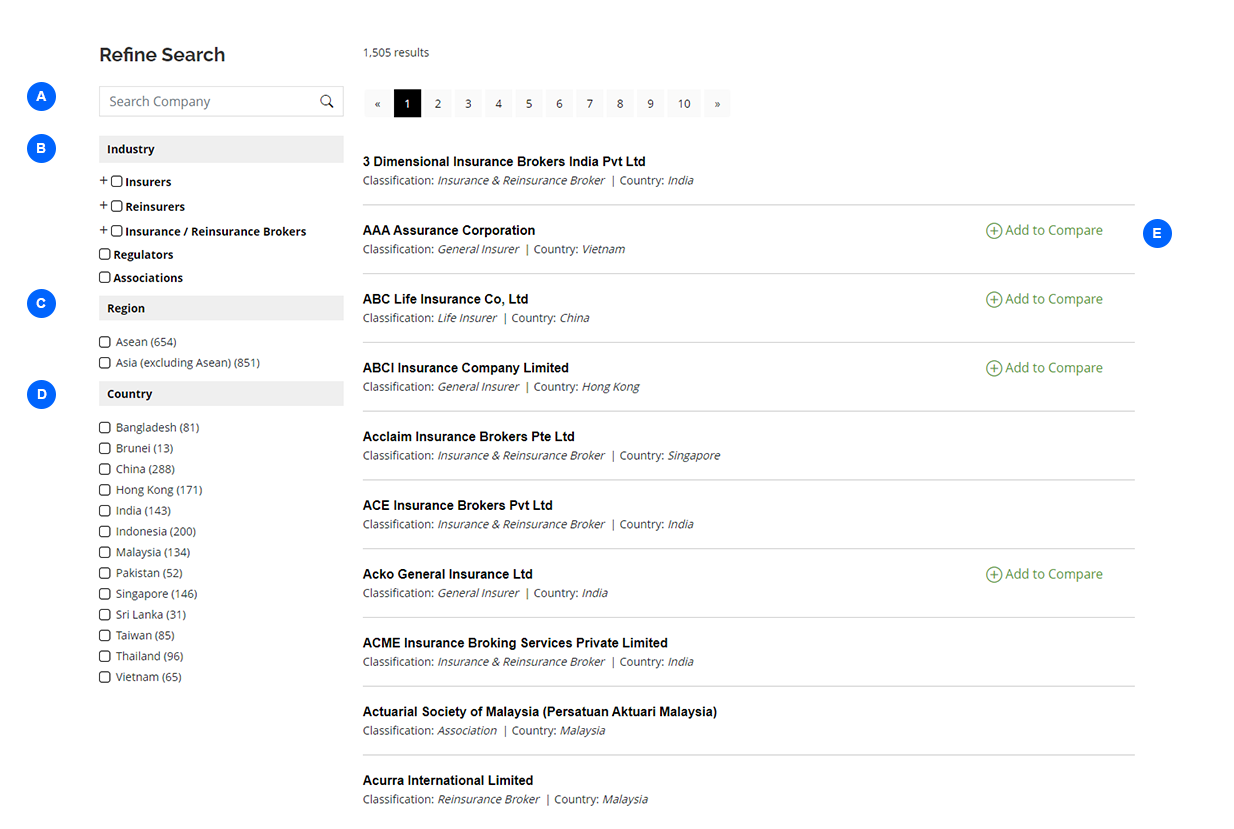The width and height of the screenshot is (1234, 829).
Task: Expand Insurance / Reinsurance Brokers subcategories
Action: pos(103,230)
